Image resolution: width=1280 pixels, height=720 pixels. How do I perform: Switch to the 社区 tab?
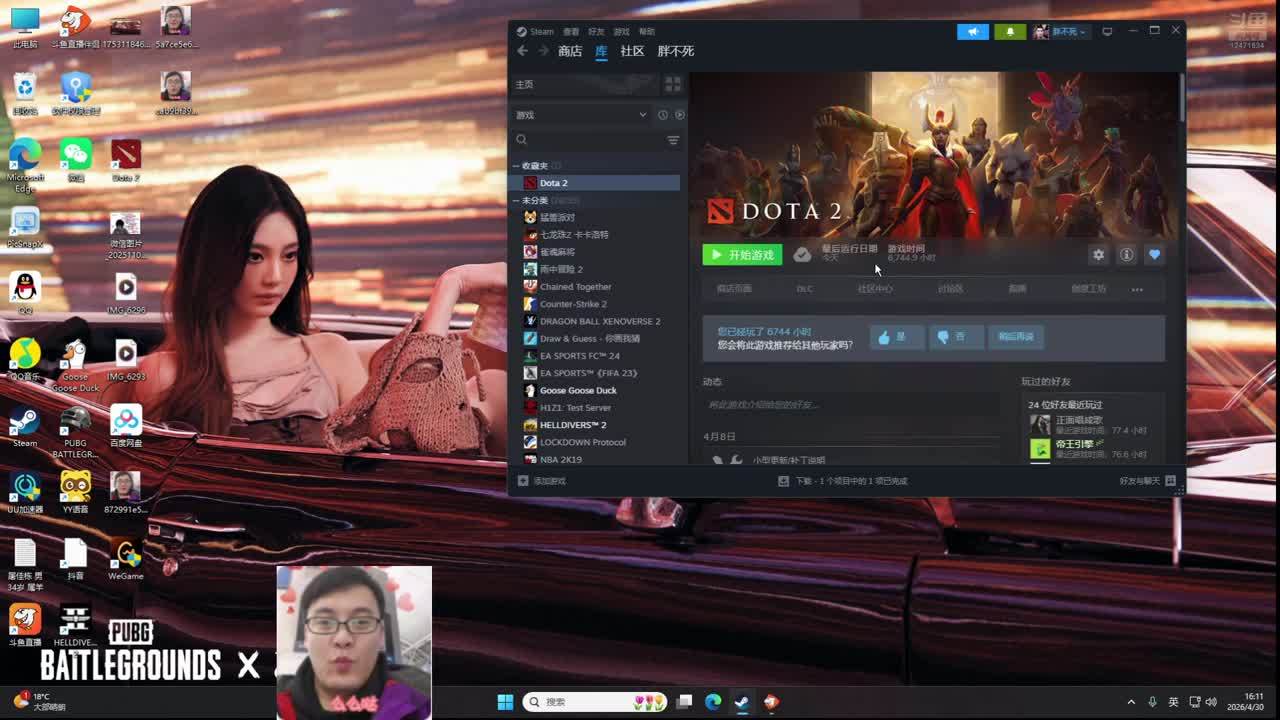632,51
